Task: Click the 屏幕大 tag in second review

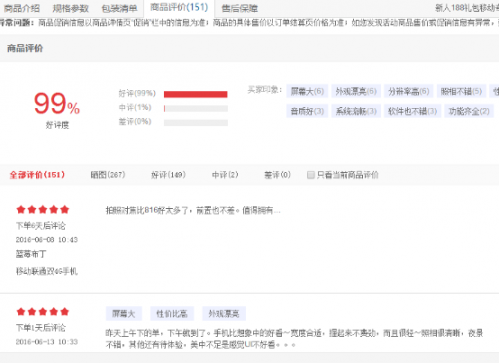Action: 124,313
